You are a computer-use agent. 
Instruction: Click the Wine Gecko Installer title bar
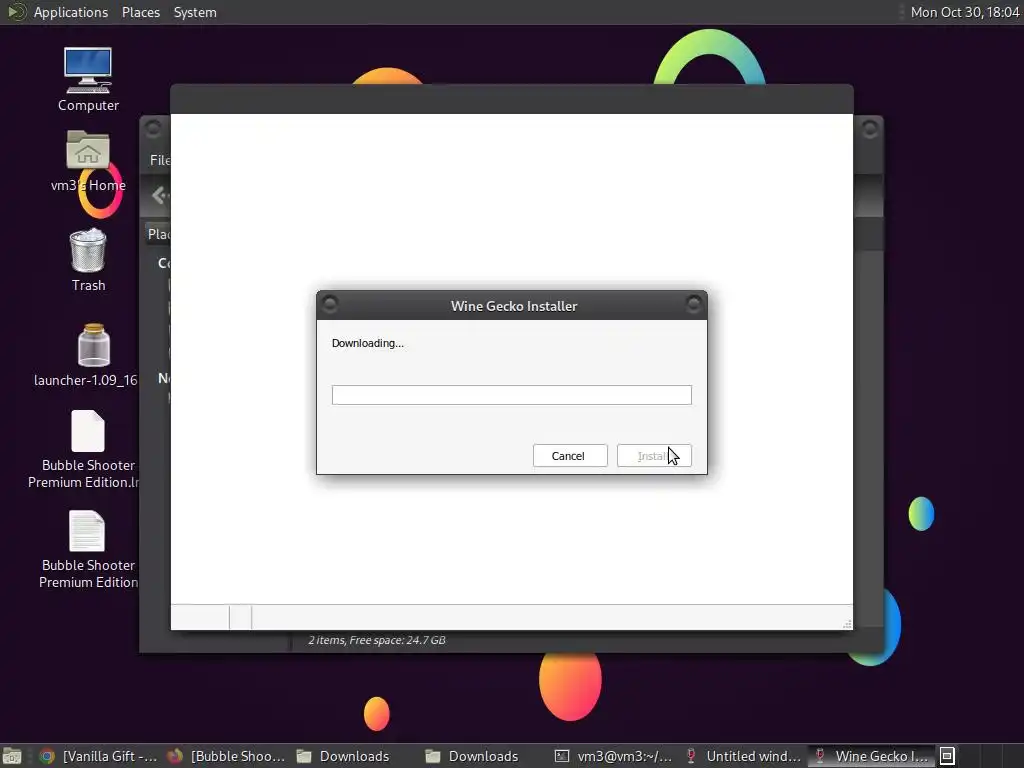[513, 306]
